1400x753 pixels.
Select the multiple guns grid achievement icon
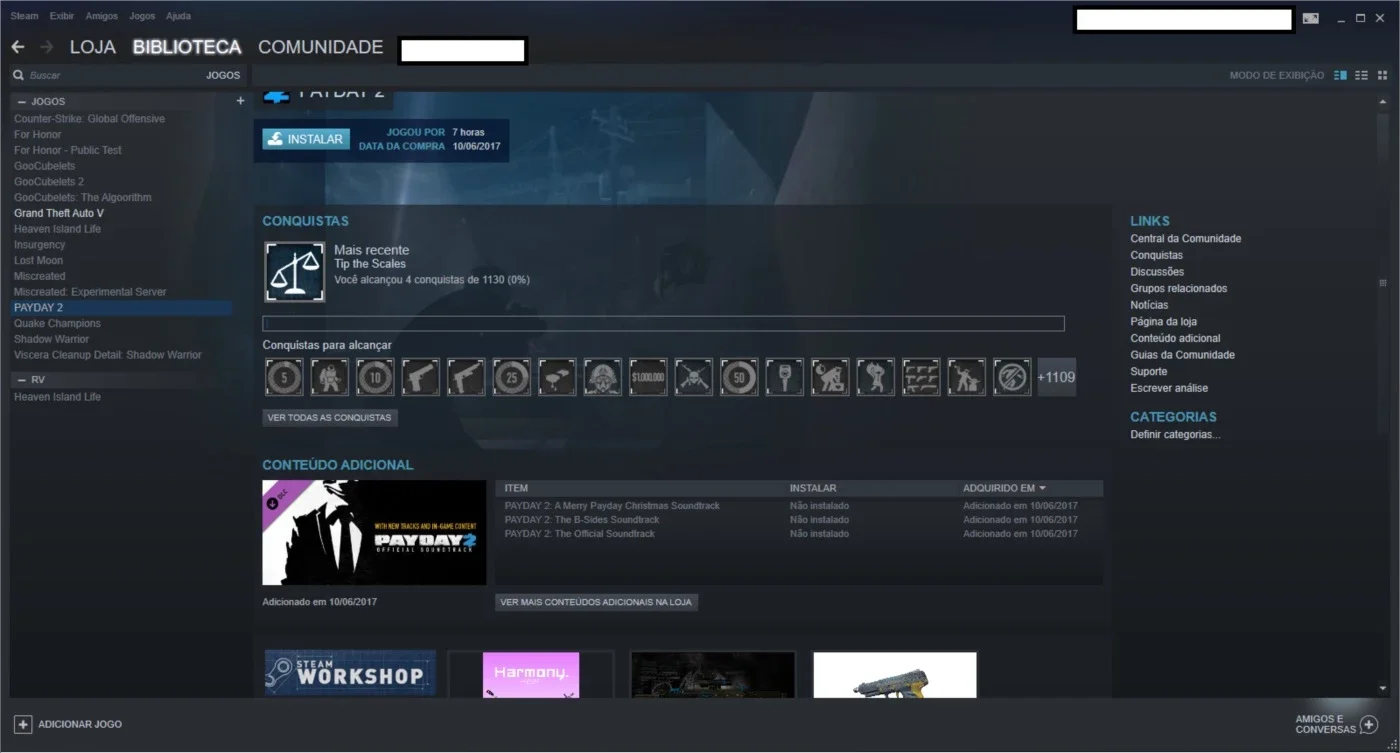tap(921, 377)
